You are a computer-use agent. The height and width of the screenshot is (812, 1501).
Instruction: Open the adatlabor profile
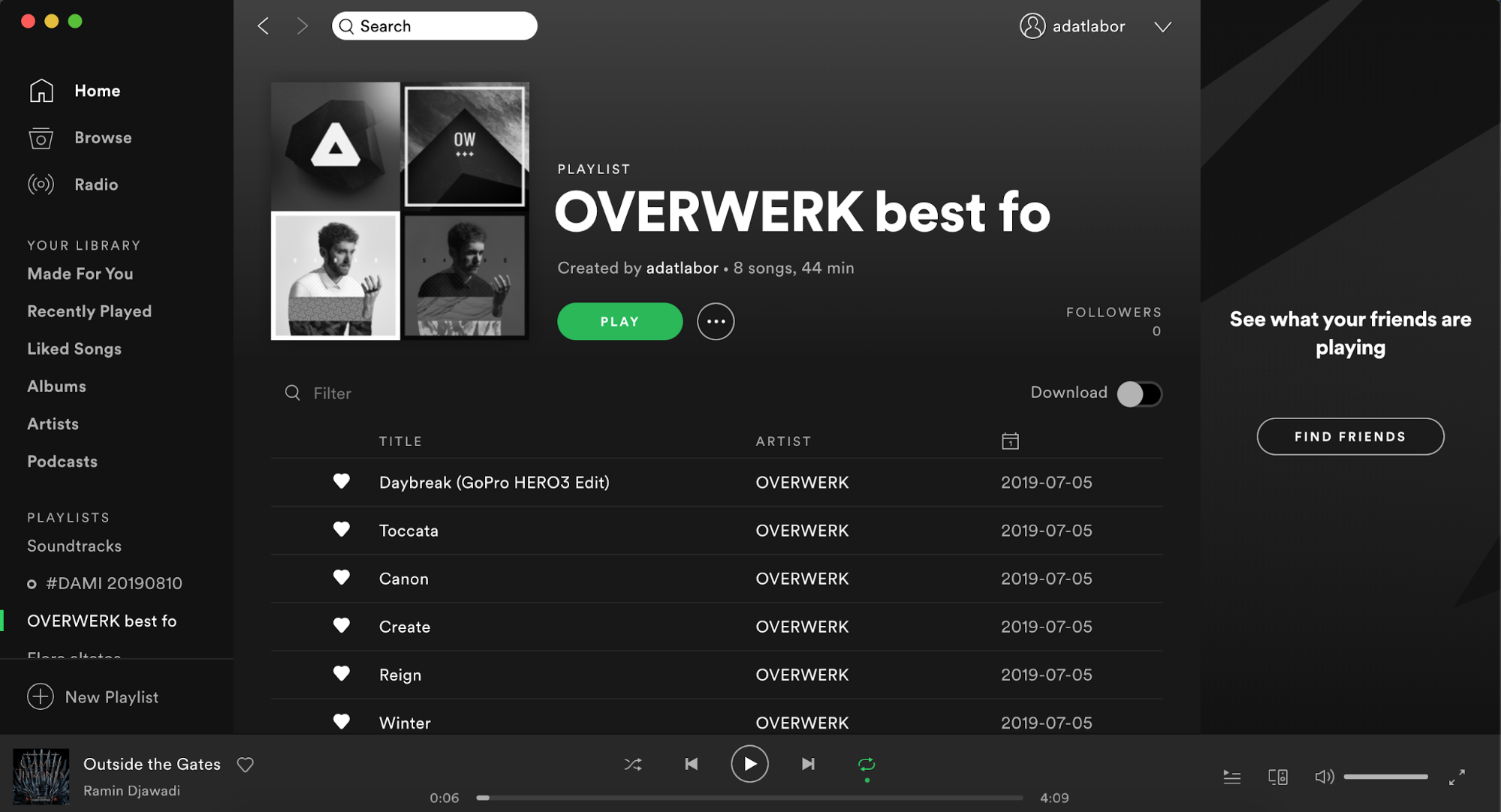(x=1072, y=26)
